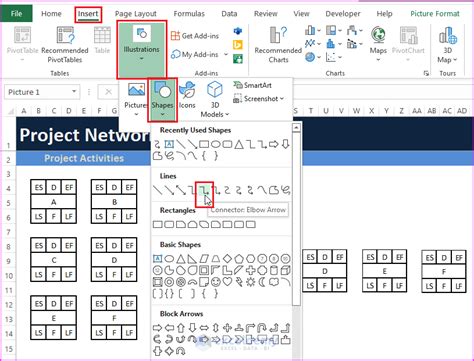The width and height of the screenshot is (474, 361).
Task: Open the Formulas tab
Action: [x=189, y=14]
